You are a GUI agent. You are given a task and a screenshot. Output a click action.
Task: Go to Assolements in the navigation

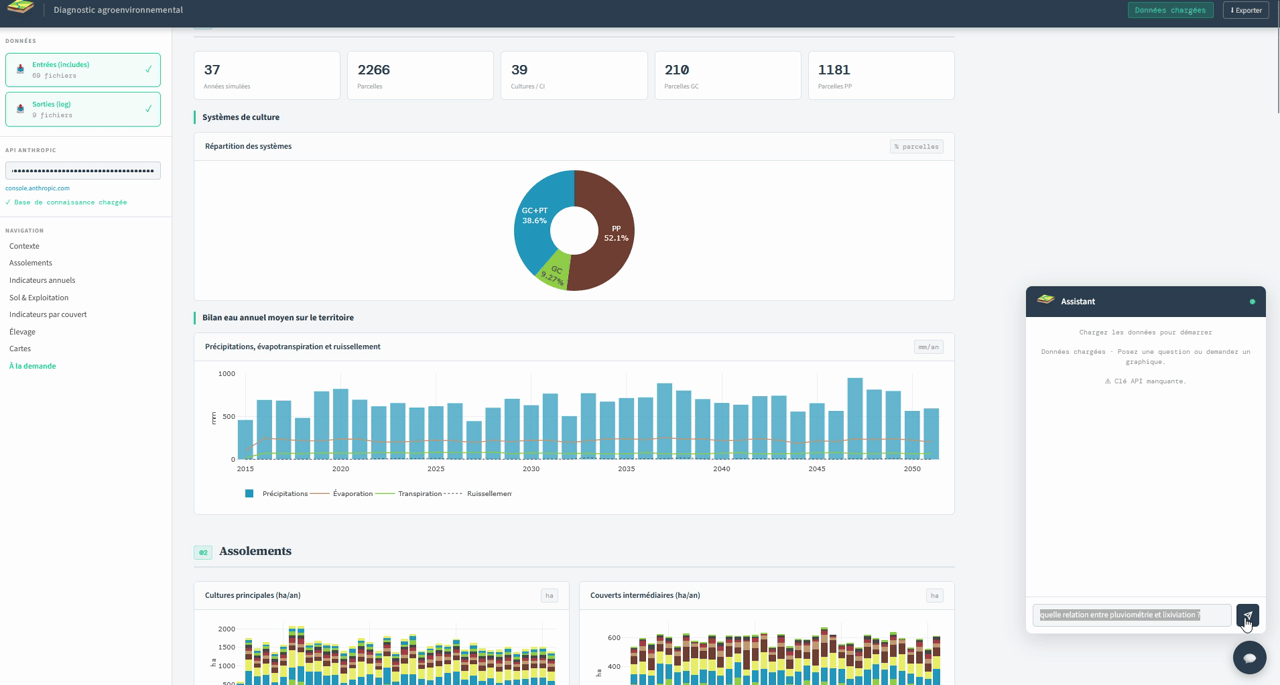point(31,263)
